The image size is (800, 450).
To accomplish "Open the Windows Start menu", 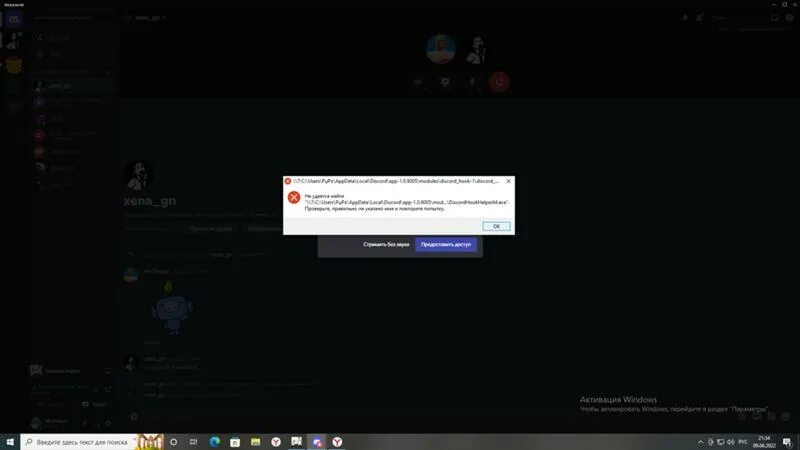I will coord(10,442).
